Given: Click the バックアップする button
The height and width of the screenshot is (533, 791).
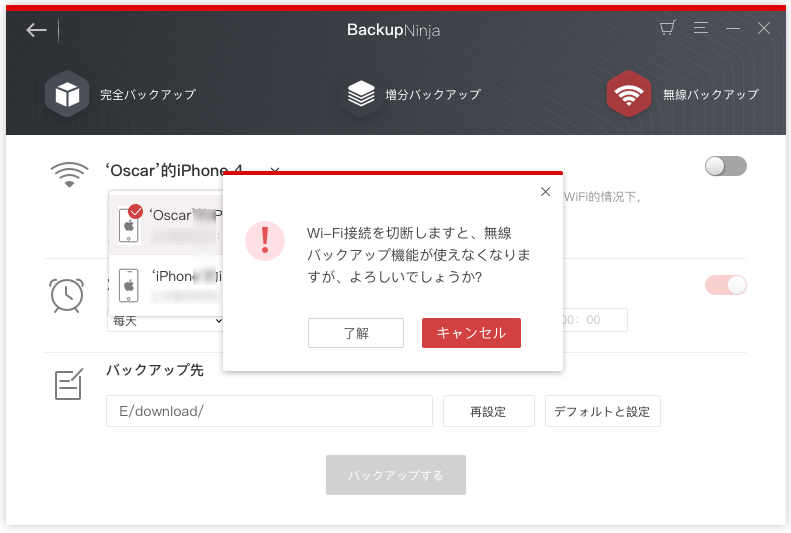Looking at the screenshot, I should (x=396, y=475).
